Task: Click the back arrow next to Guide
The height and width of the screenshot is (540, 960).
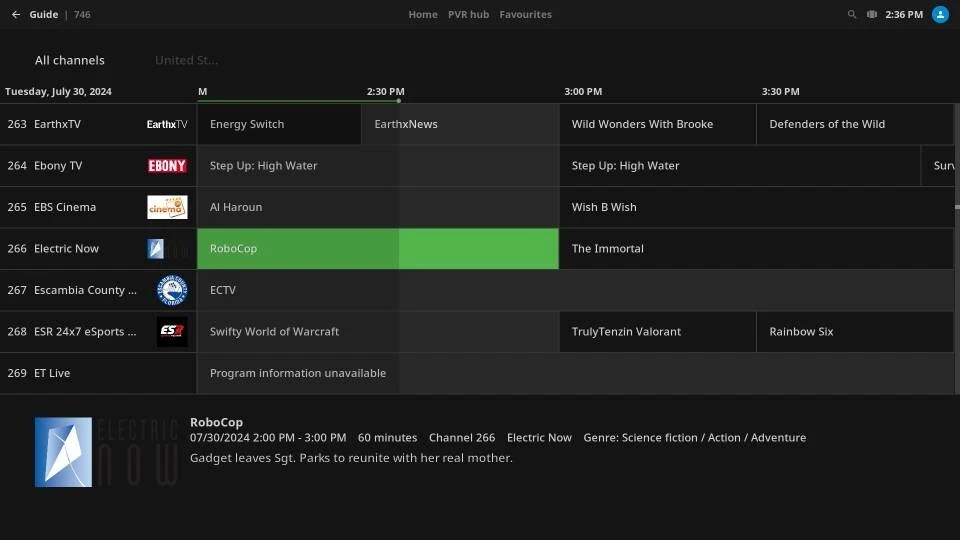Action: pyautogui.click(x=16, y=15)
